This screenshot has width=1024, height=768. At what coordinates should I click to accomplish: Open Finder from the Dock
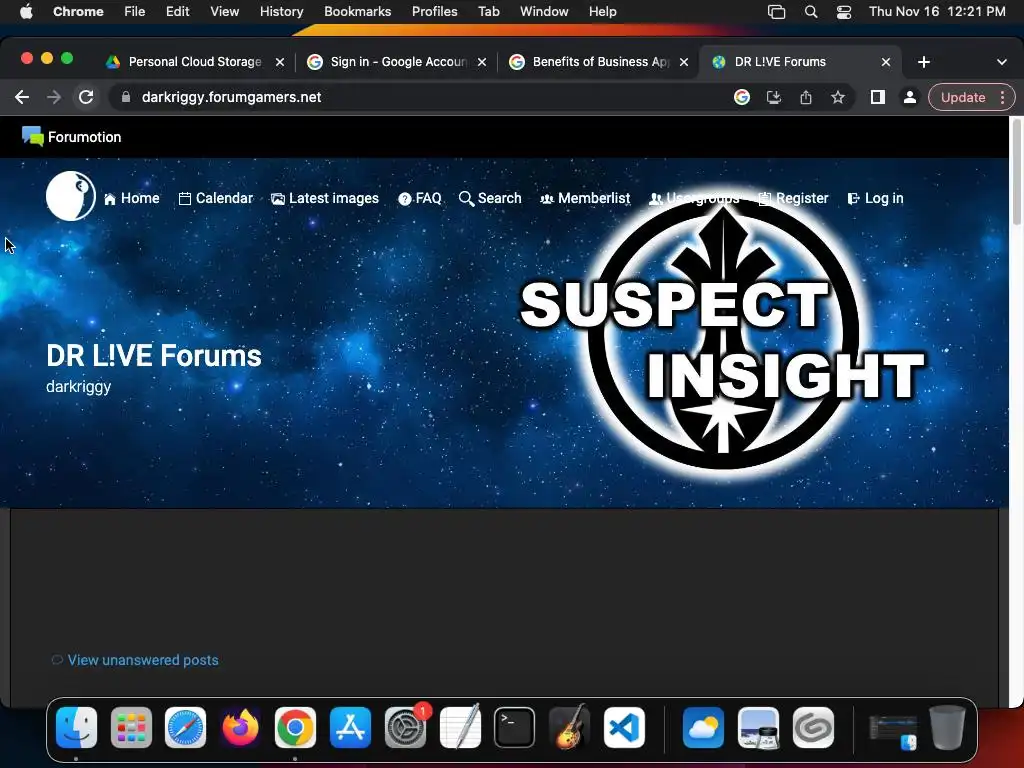click(x=76, y=728)
